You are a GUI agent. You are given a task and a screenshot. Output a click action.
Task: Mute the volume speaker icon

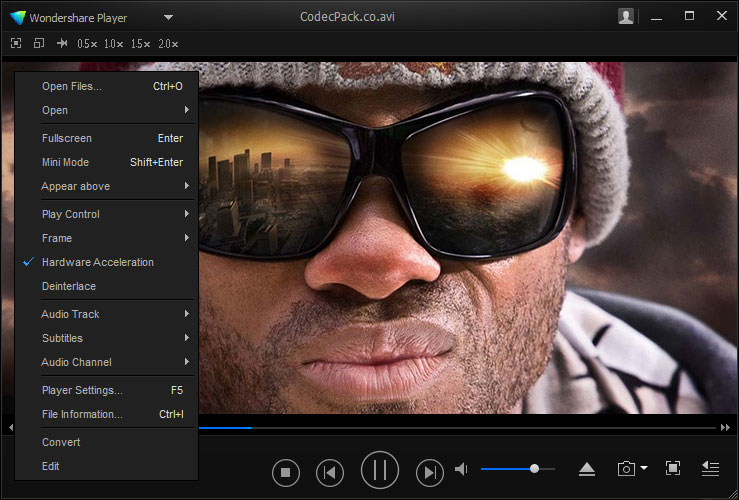pyautogui.click(x=461, y=469)
